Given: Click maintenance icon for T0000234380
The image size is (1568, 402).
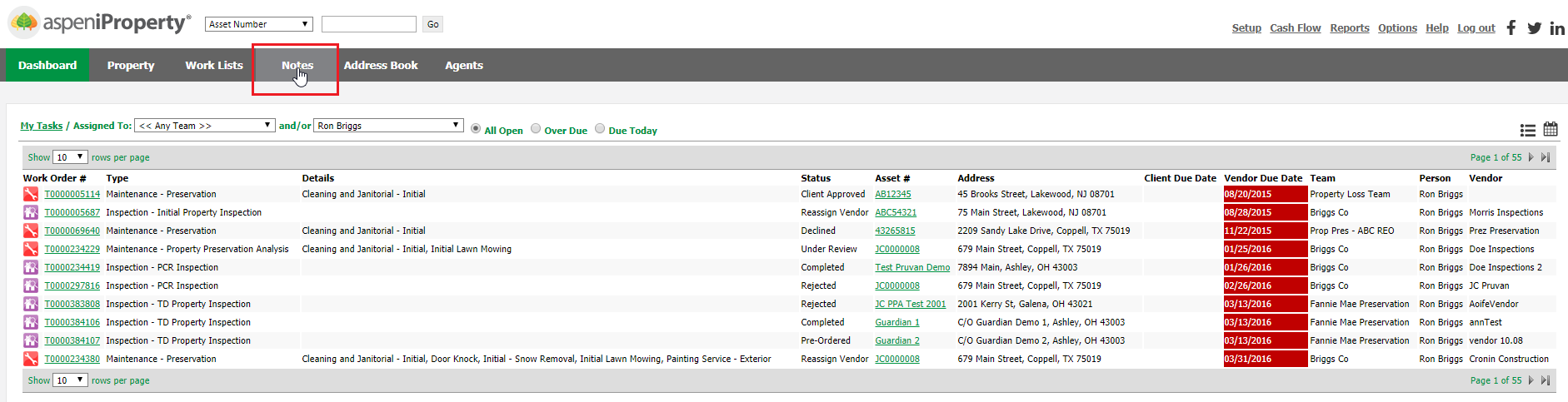Looking at the screenshot, I should point(31,359).
